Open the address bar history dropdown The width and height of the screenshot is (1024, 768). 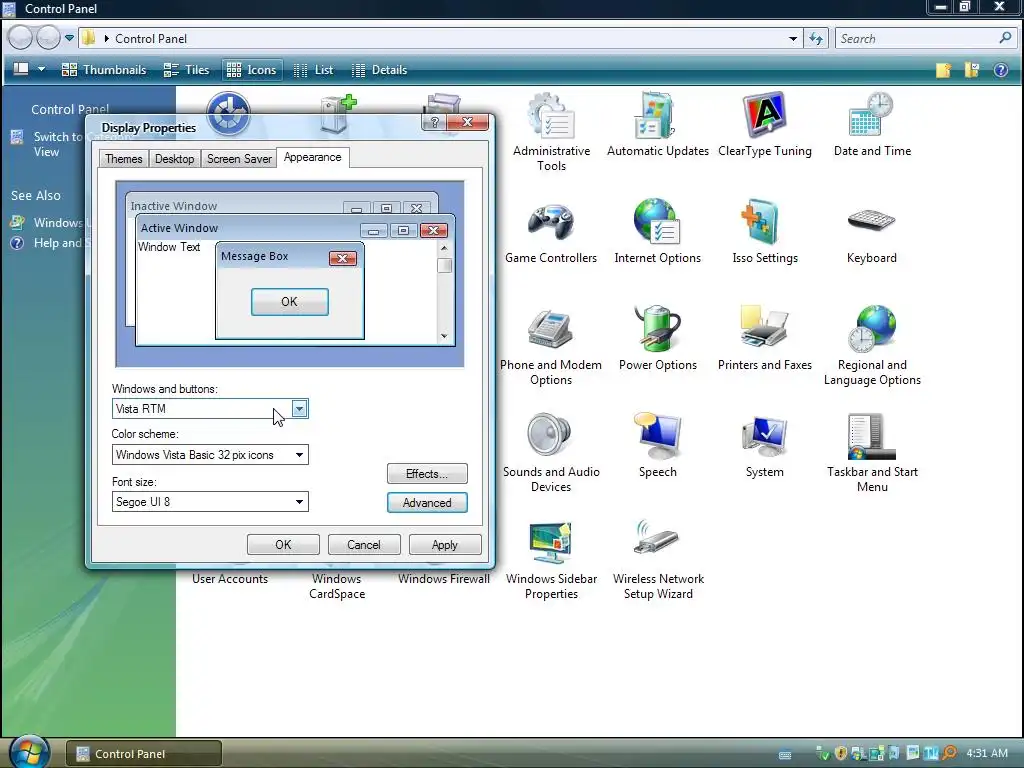792,39
